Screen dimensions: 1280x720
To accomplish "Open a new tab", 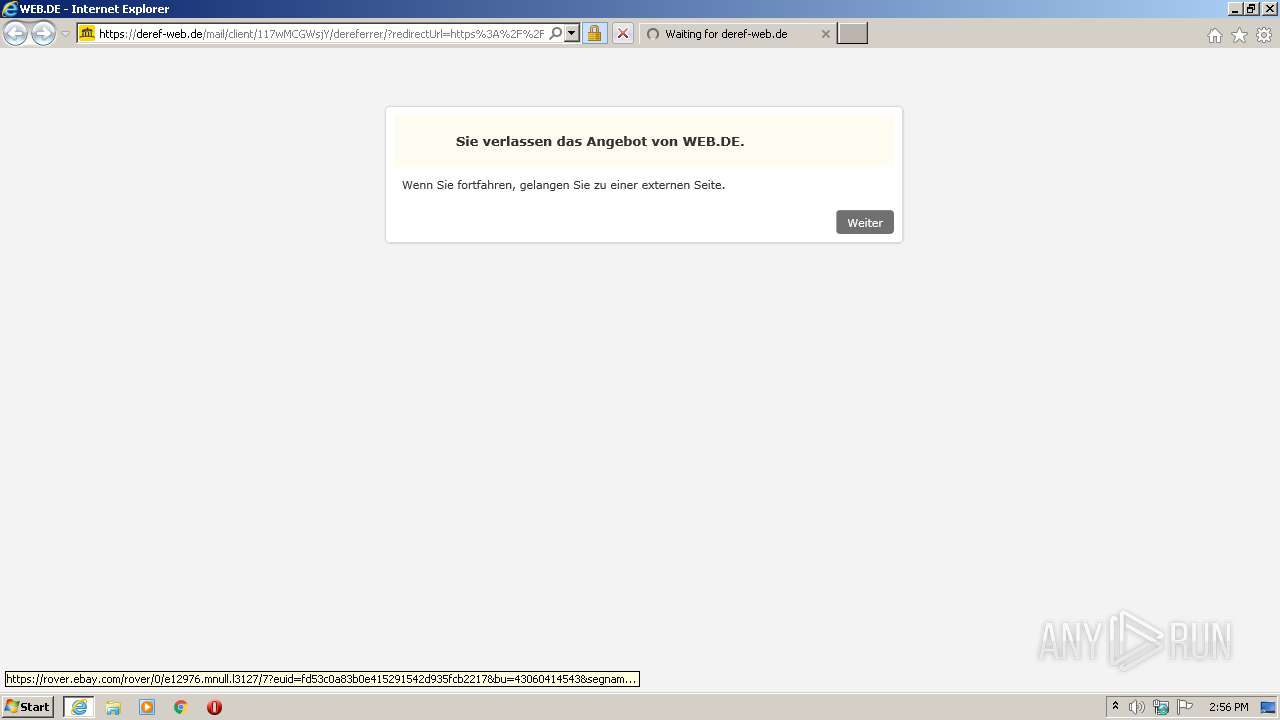I will coord(852,34).
